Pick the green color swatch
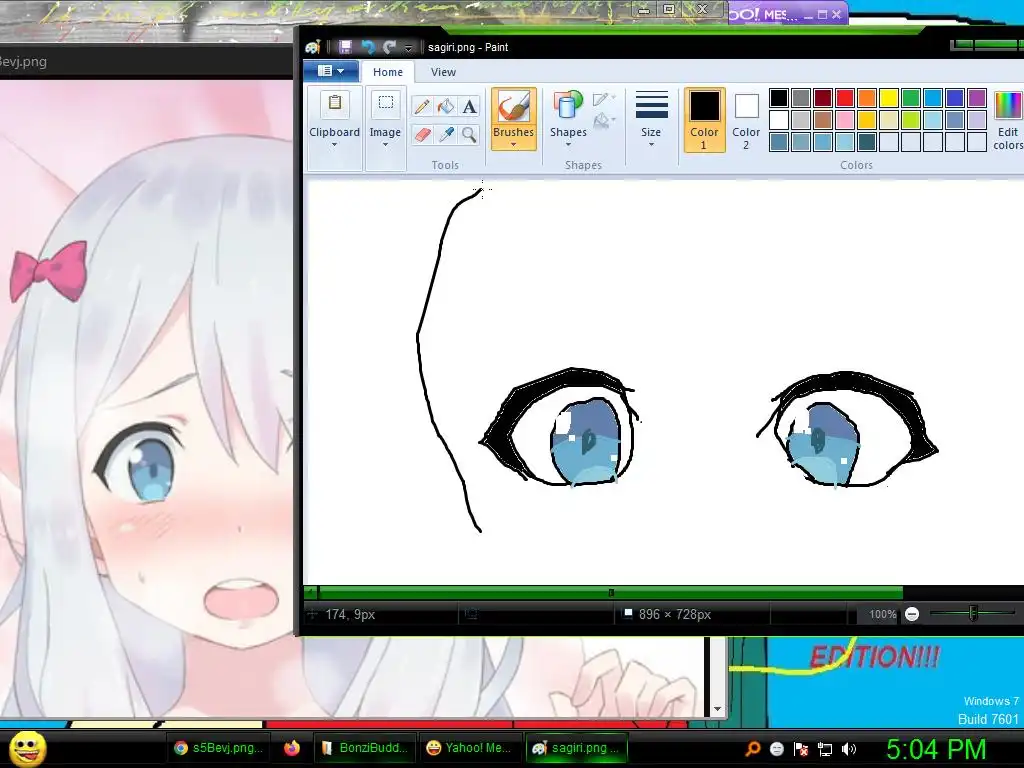 coord(910,98)
